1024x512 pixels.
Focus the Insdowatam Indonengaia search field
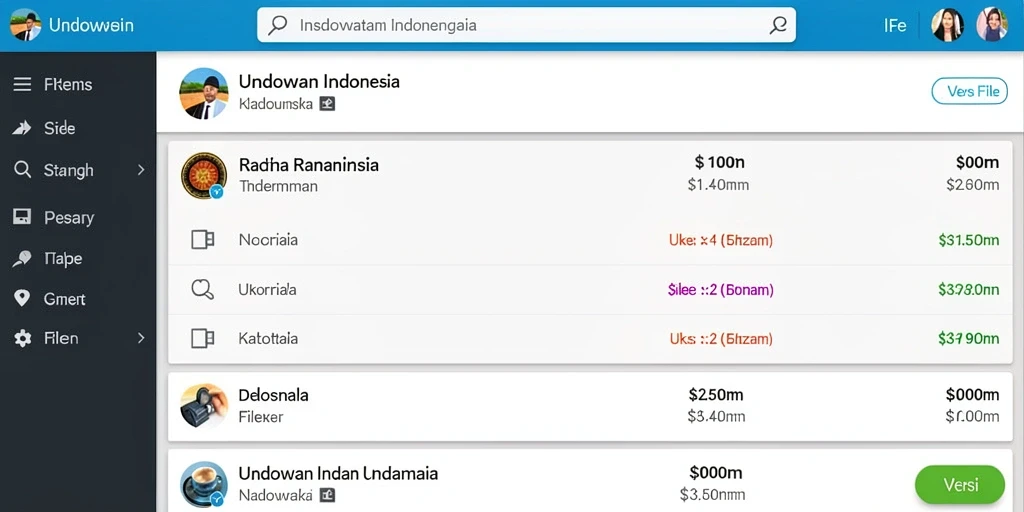pyautogui.click(x=526, y=25)
